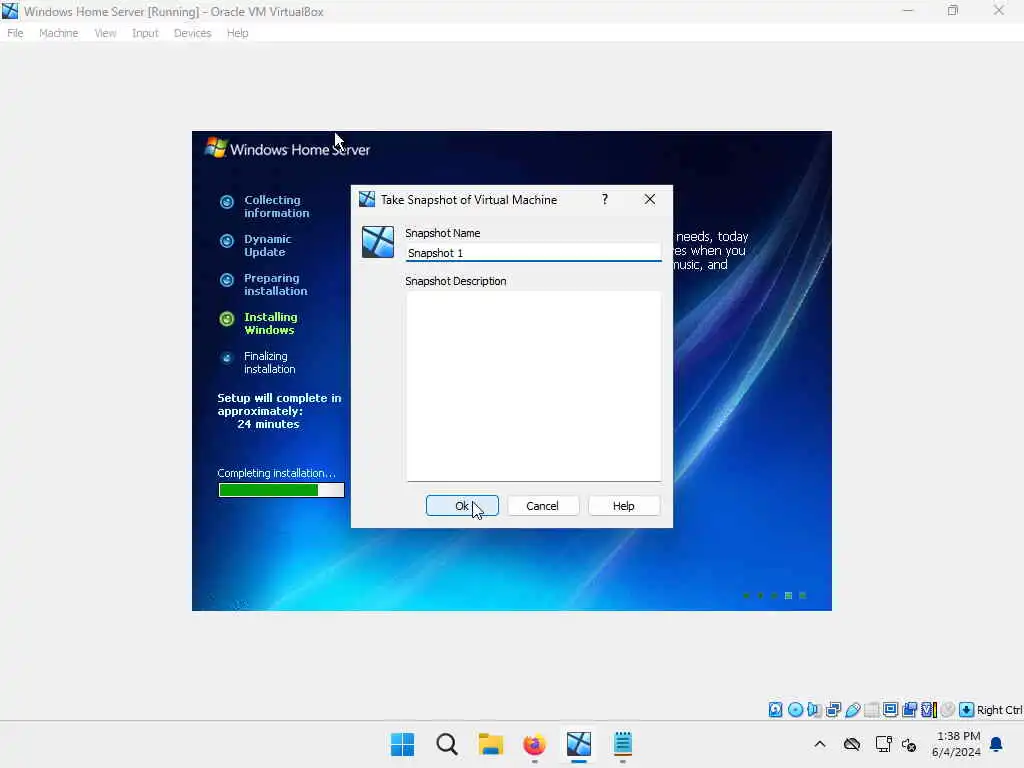Click the optical disc status icon
This screenshot has width=1024, height=768.
(x=795, y=710)
